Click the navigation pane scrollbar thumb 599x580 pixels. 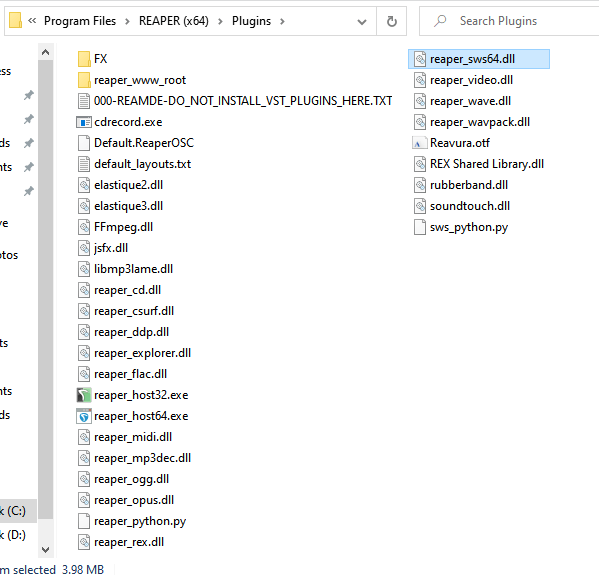pyautogui.click(x=45, y=290)
